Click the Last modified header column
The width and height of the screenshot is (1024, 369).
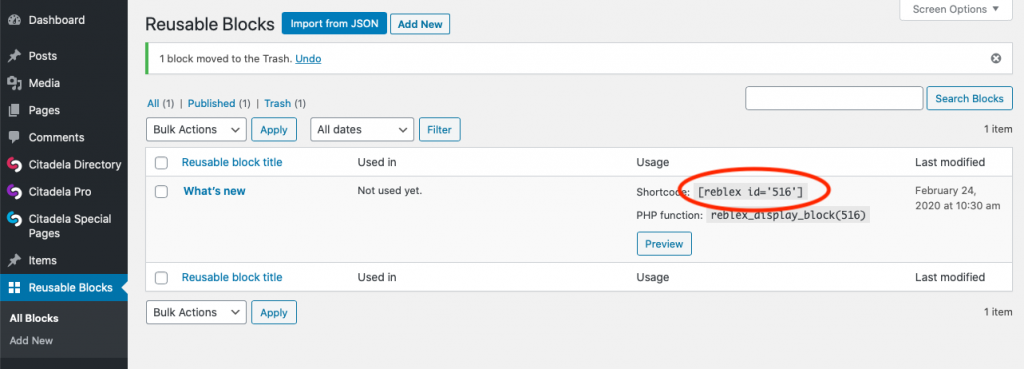[x=950, y=162]
